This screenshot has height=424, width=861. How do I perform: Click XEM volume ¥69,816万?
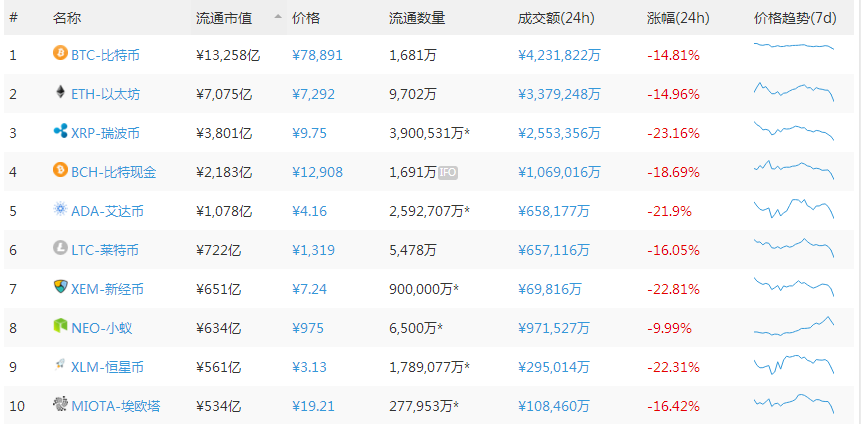[550, 289]
